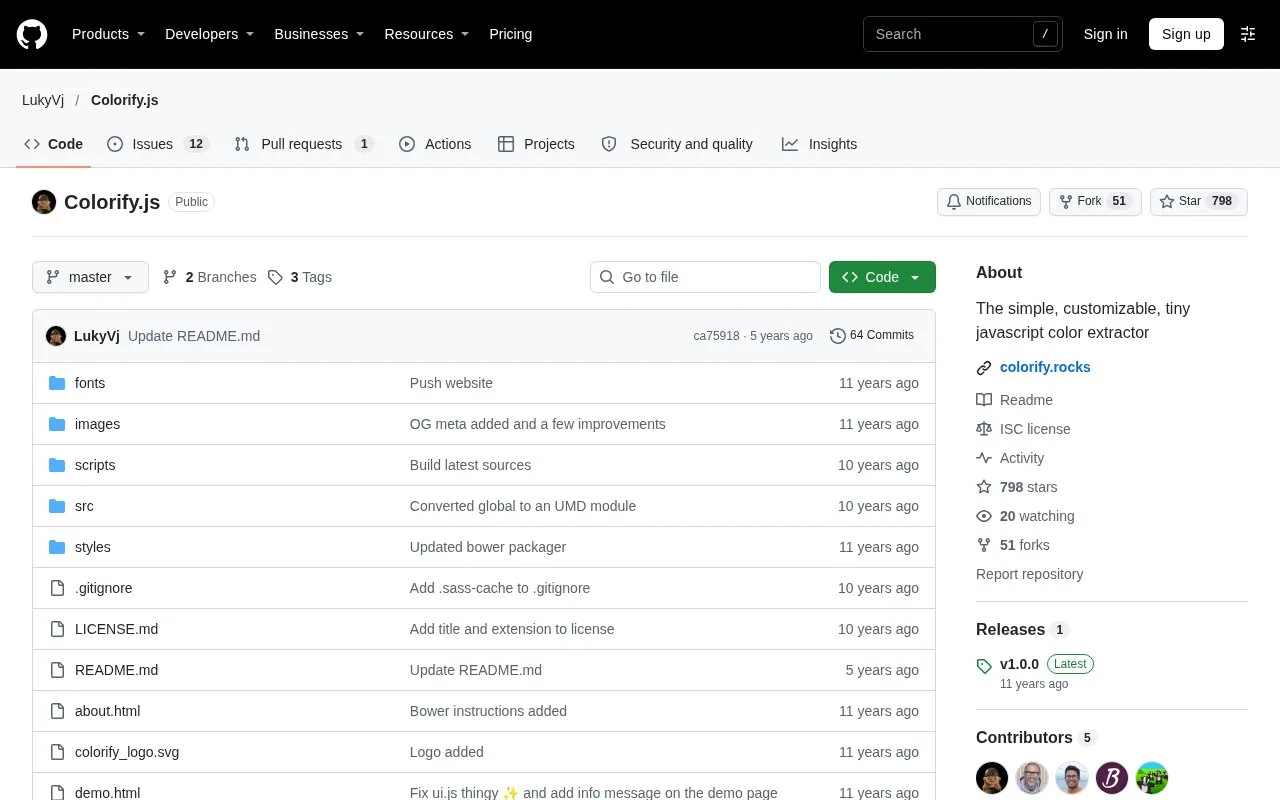This screenshot has height=800, width=1280.
Task: Open the LICENSE.md file
Action: pyautogui.click(x=116, y=629)
